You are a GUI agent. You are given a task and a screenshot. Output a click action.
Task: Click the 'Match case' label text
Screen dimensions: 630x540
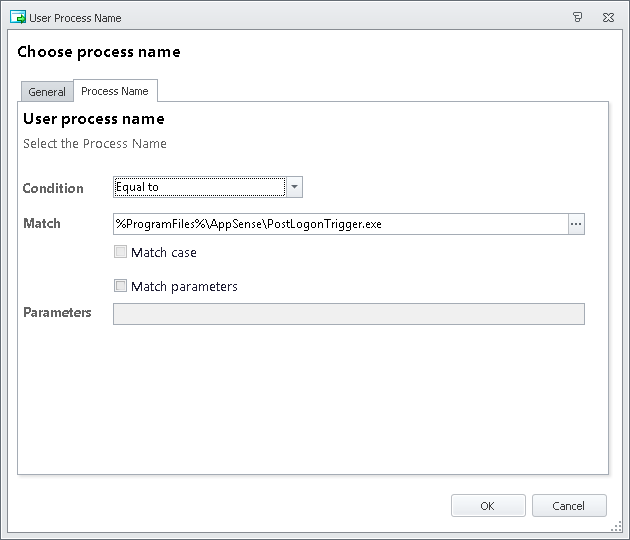[x=164, y=253]
